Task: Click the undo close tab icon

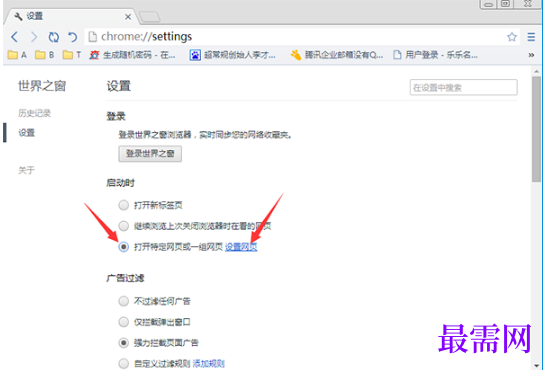Action: 73,37
